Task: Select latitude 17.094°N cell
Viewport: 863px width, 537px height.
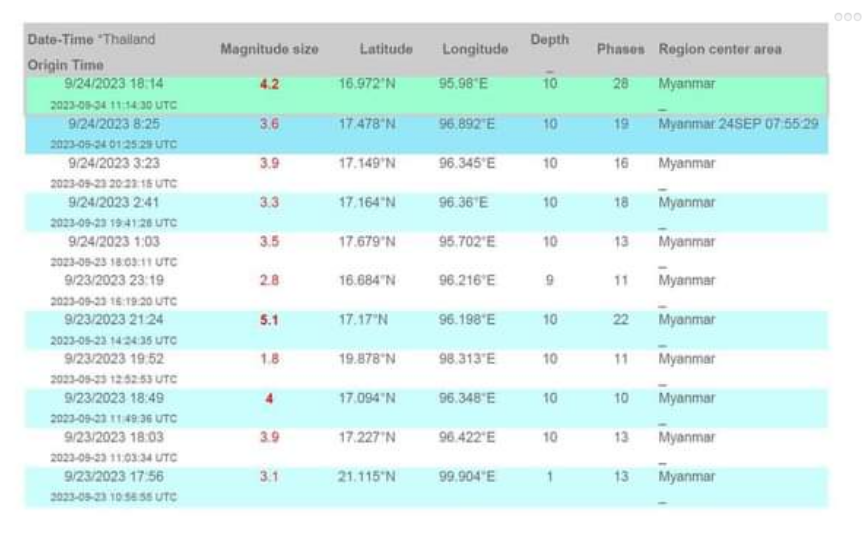Action: click(367, 398)
